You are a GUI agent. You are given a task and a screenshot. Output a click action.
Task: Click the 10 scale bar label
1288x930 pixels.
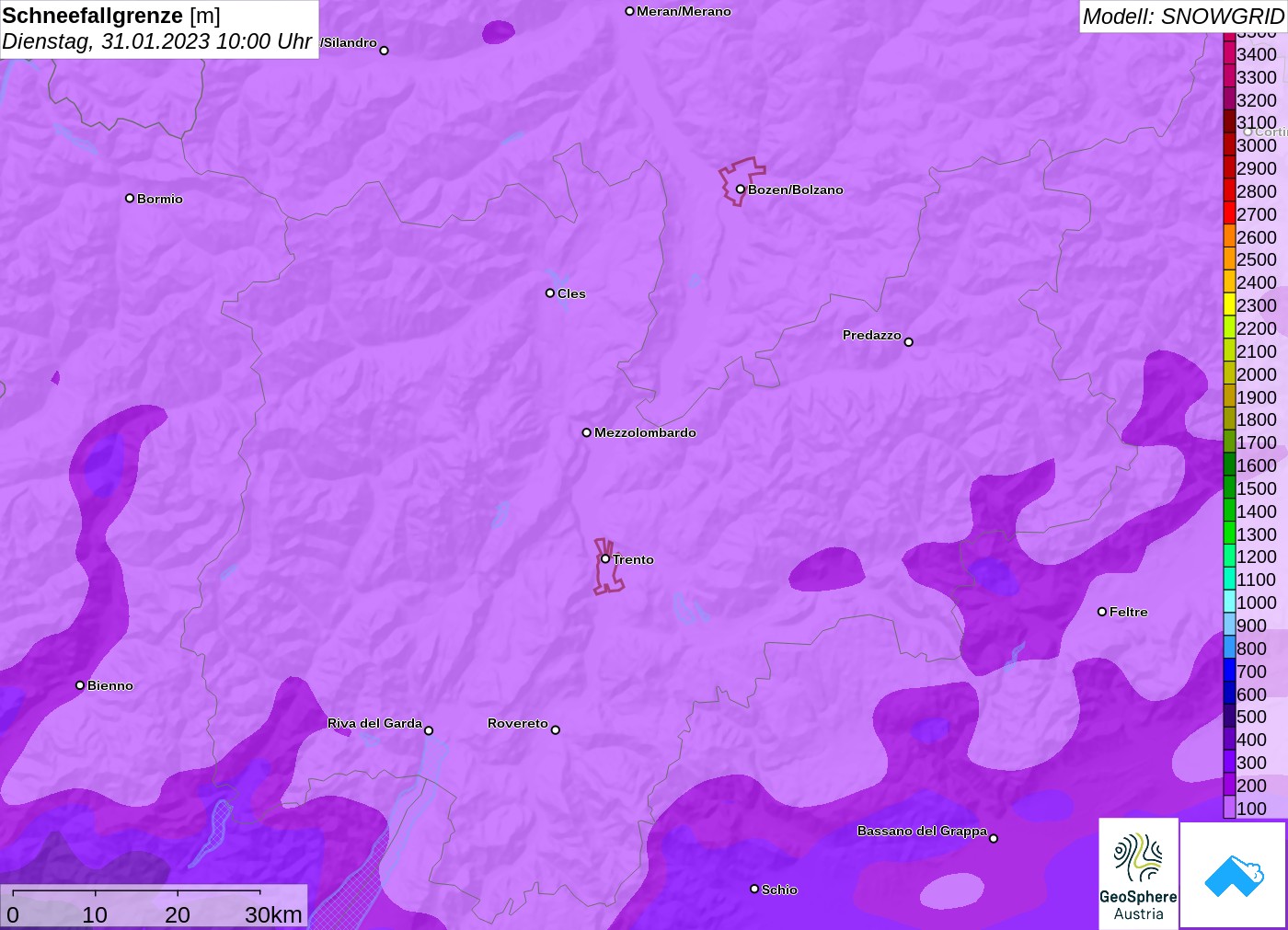(95, 914)
